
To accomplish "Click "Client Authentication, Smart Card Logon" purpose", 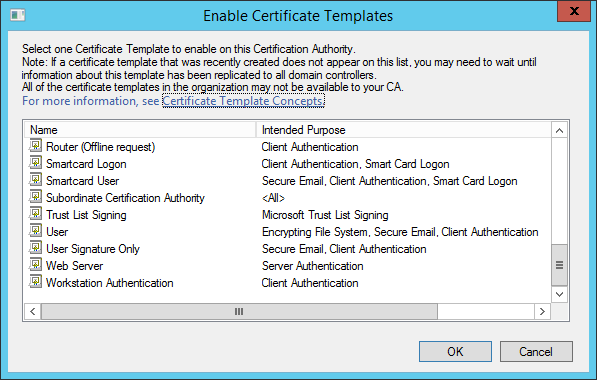I will coord(356,164).
